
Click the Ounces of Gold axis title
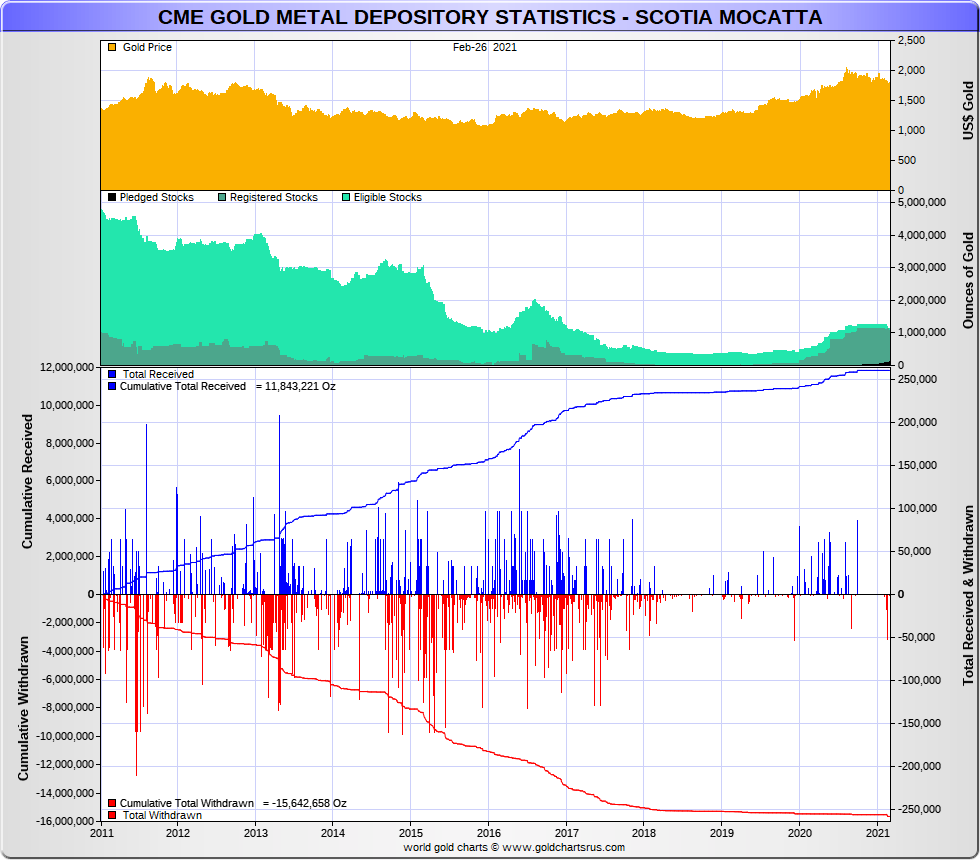coord(968,281)
